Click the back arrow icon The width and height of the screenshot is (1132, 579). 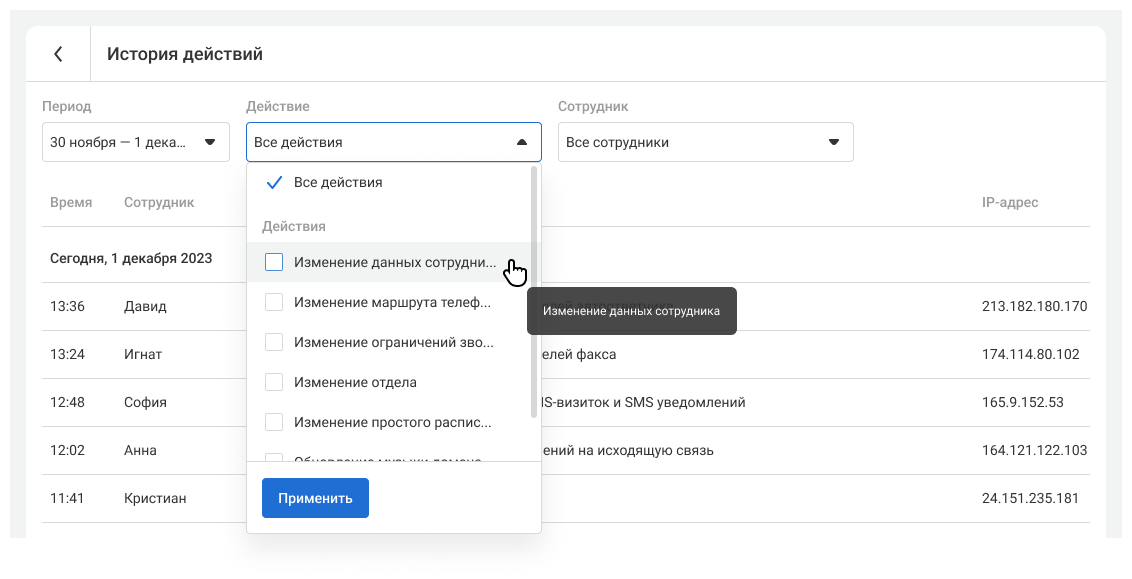tap(58, 54)
